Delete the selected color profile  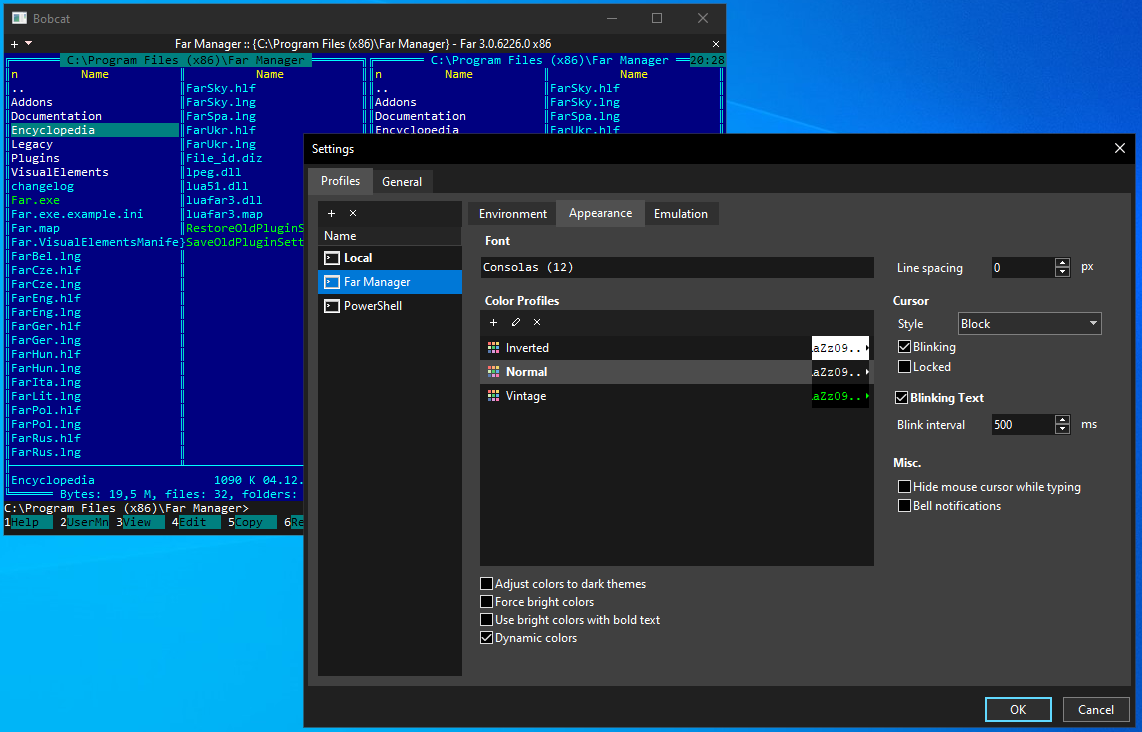[x=537, y=322]
